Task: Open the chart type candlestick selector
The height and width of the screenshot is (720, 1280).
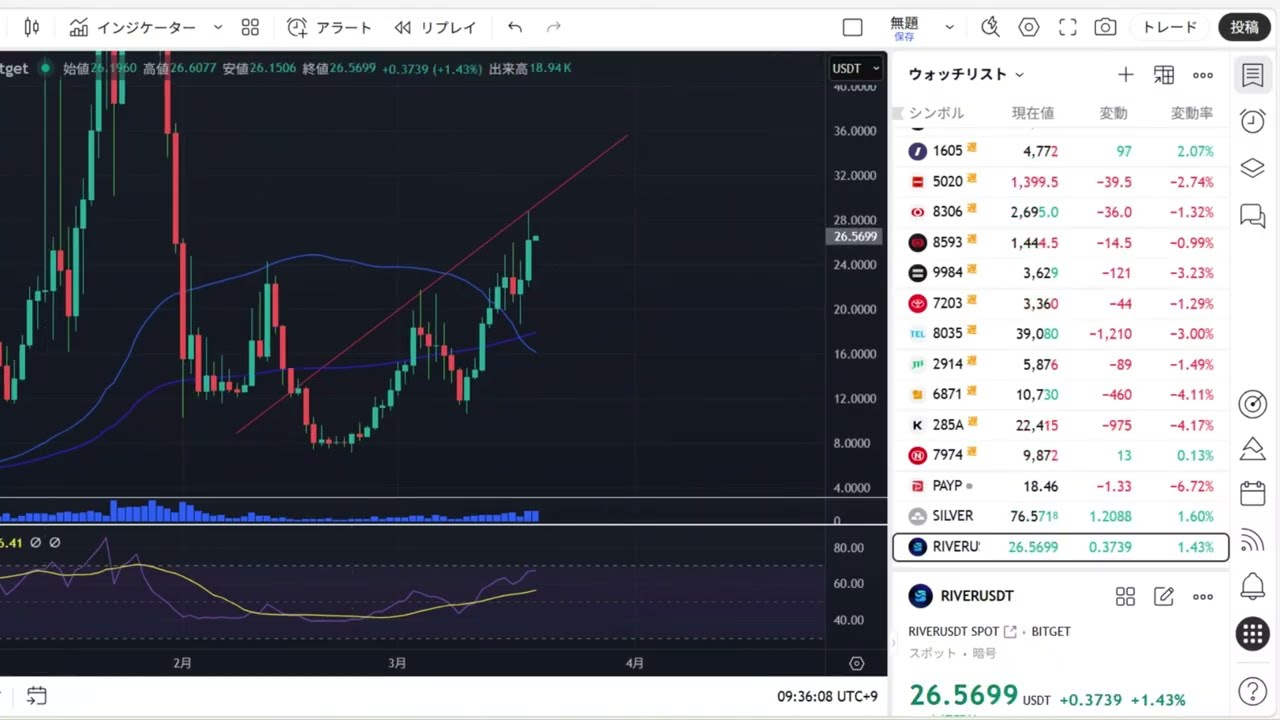Action: click(32, 27)
